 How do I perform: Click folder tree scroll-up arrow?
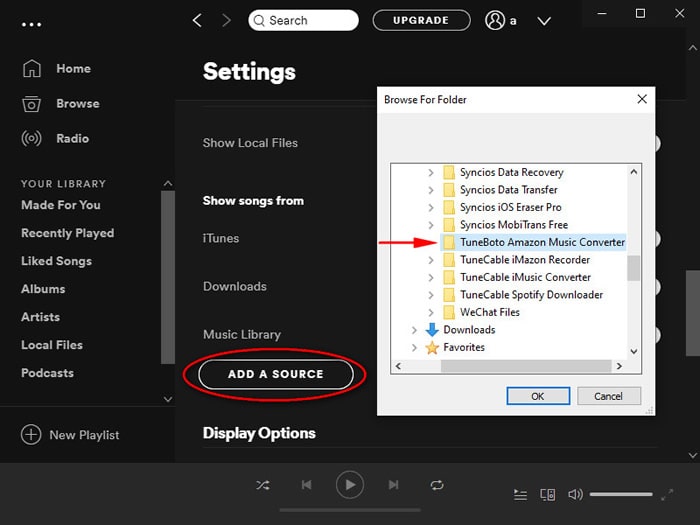point(633,172)
